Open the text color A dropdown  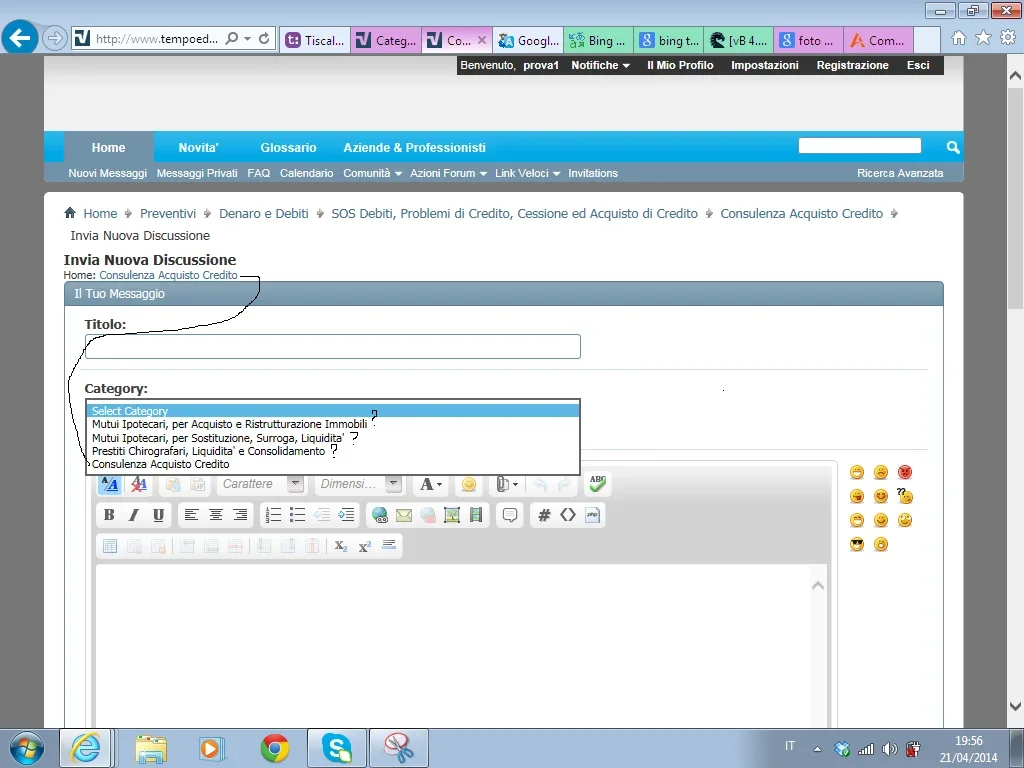tap(430, 484)
